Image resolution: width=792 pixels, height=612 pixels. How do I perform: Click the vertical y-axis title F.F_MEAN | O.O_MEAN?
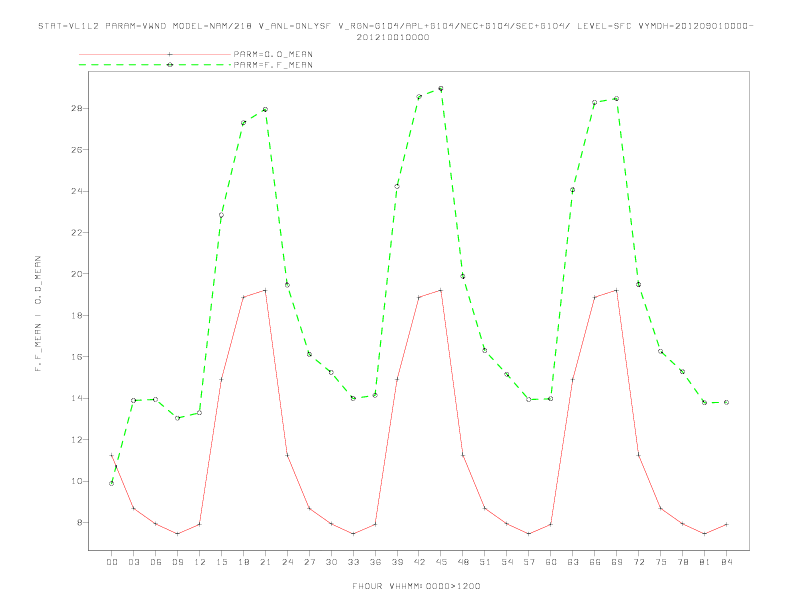38,314
